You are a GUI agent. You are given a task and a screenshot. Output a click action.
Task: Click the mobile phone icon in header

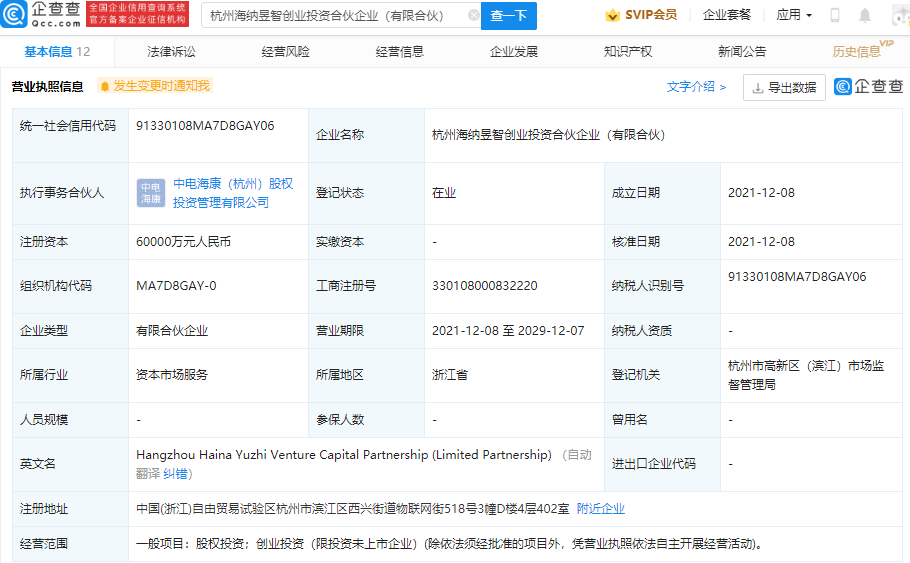(835, 15)
